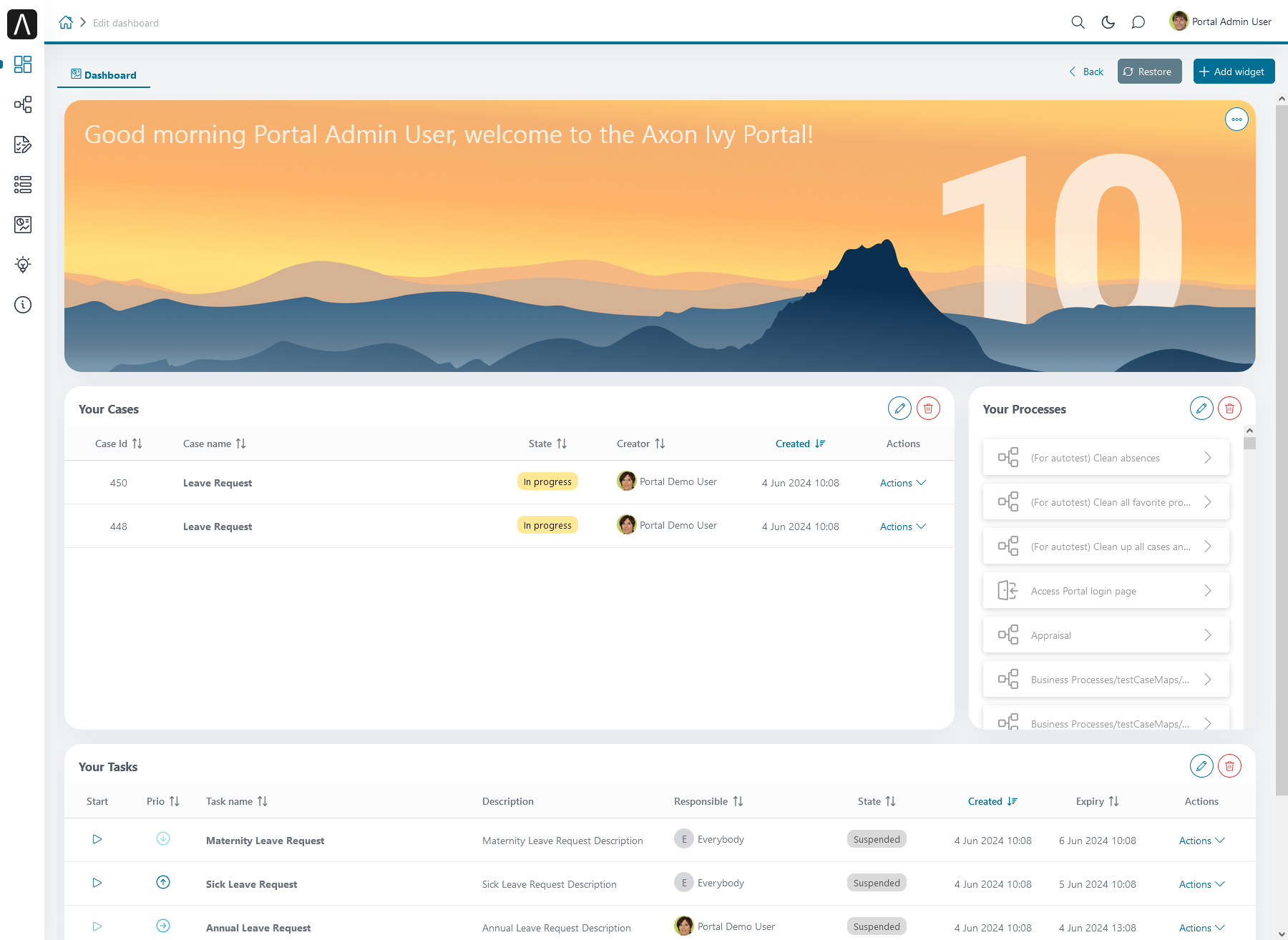
Task: Click Add widget button
Action: point(1234,72)
